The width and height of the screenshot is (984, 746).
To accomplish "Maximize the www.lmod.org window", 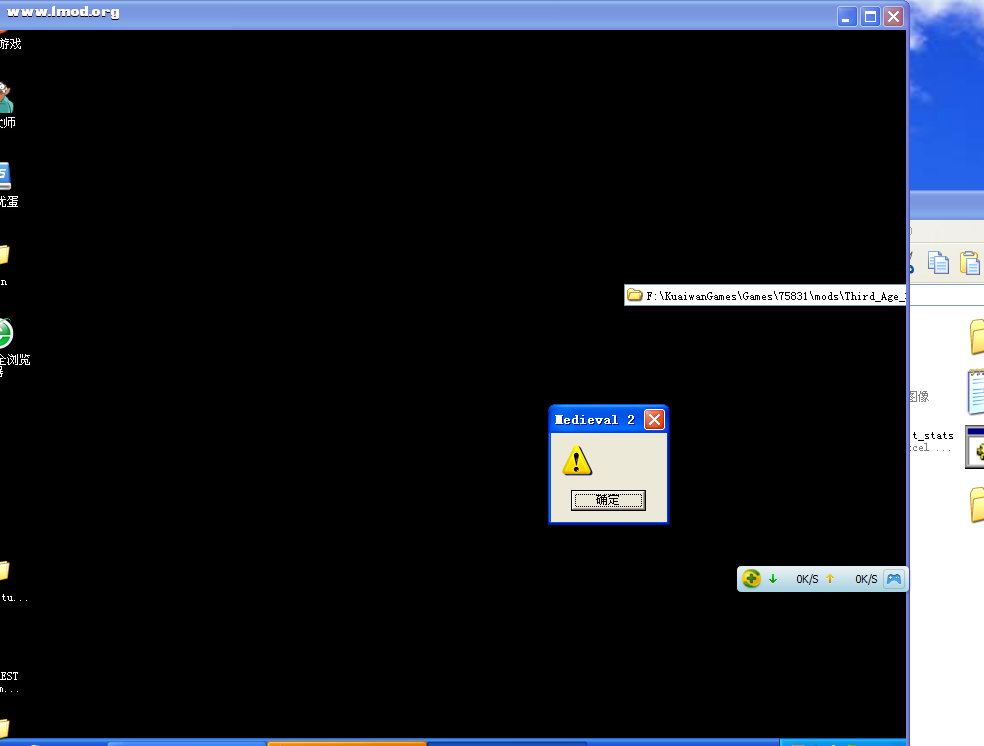I will pyautogui.click(x=870, y=16).
